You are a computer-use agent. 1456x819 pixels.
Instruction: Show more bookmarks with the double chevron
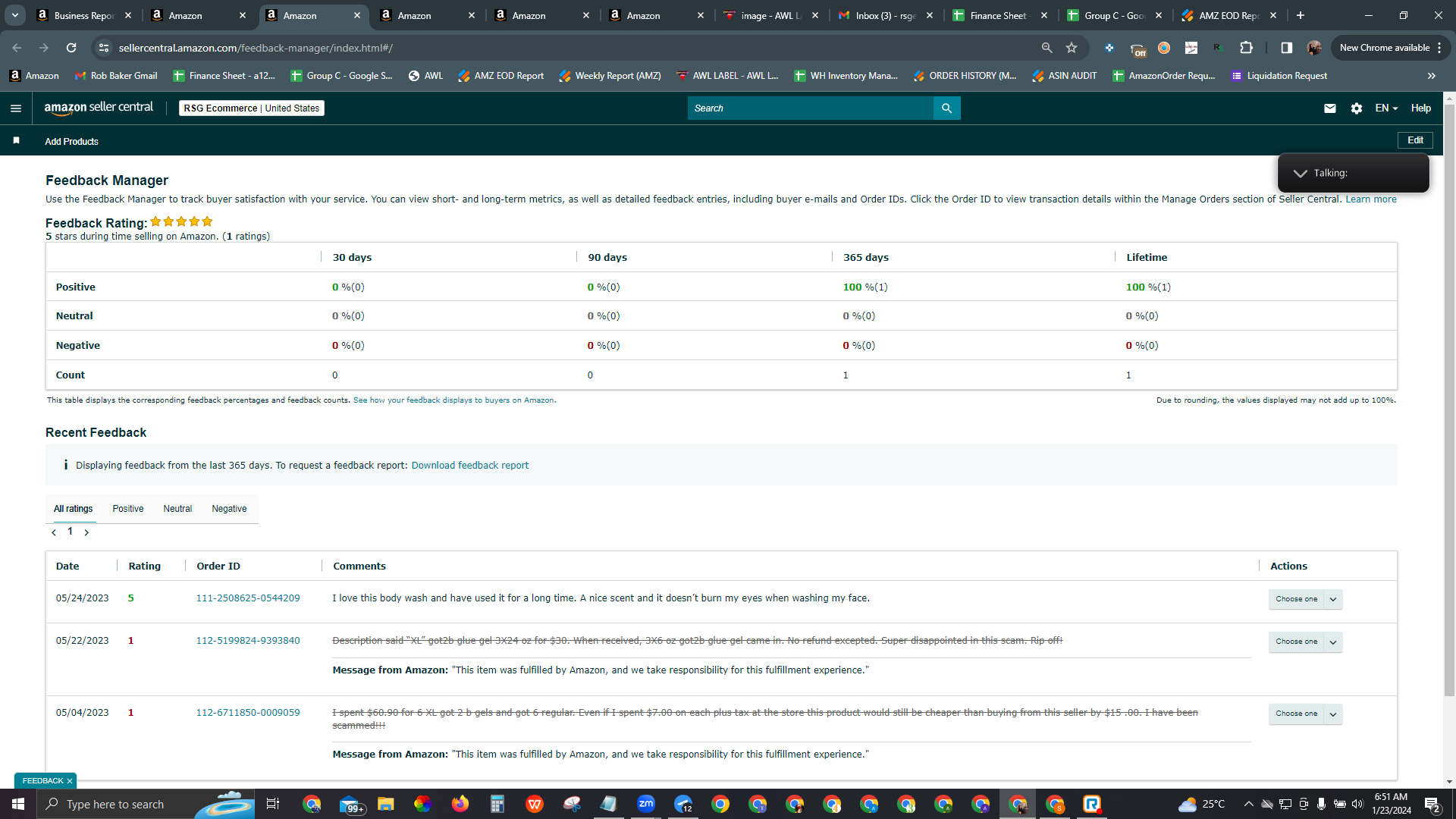1431,76
